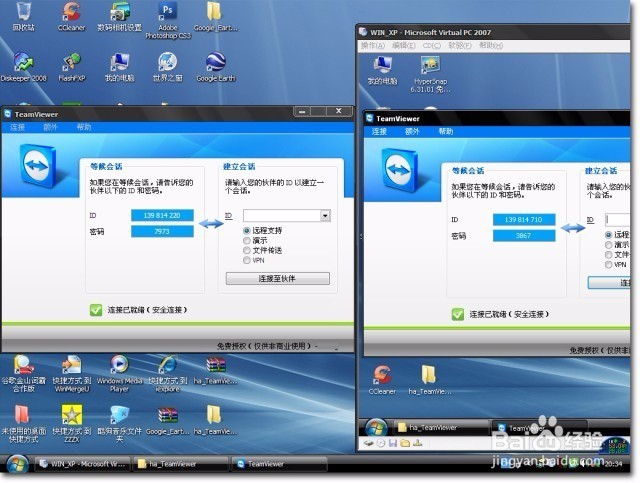Image resolution: width=640 pixels, height=483 pixels.
Task: Open 操作(A) menu in Virtual PC window
Action: pos(373,46)
